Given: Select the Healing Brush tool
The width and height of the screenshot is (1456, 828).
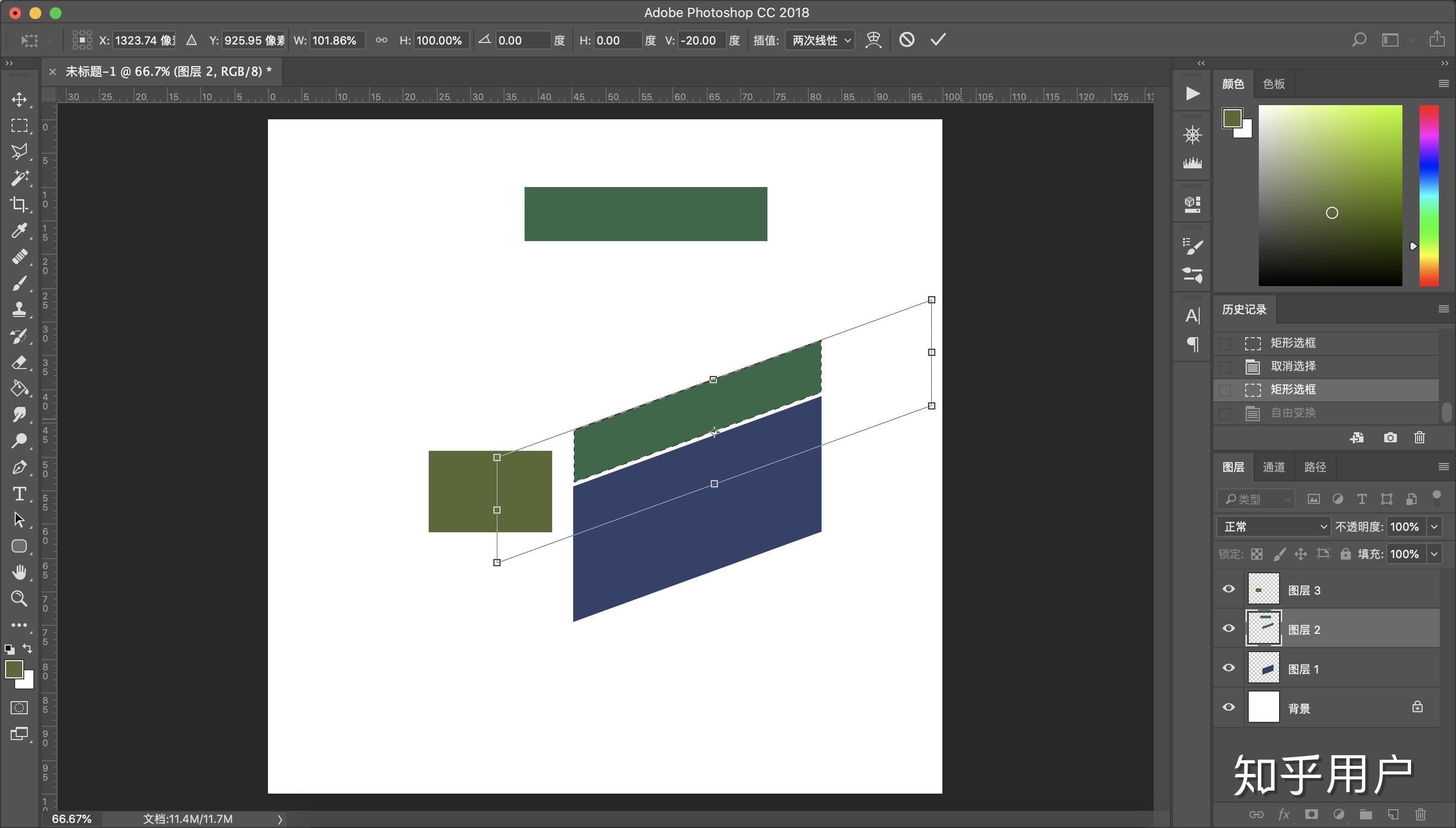Looking at the screenshot, I should coord(19,257).
